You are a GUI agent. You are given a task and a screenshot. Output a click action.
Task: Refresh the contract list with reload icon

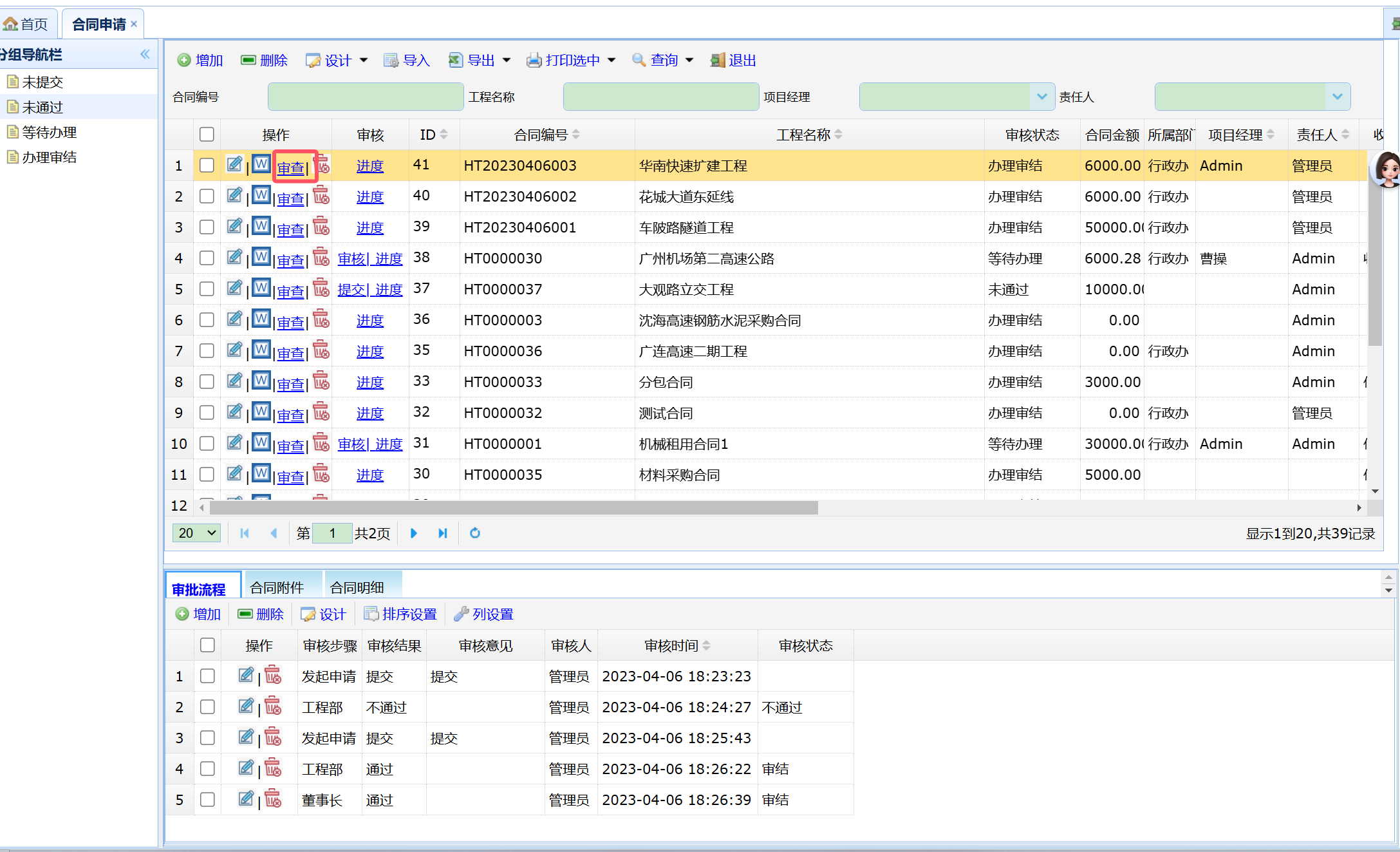click(x=475, y=533)
